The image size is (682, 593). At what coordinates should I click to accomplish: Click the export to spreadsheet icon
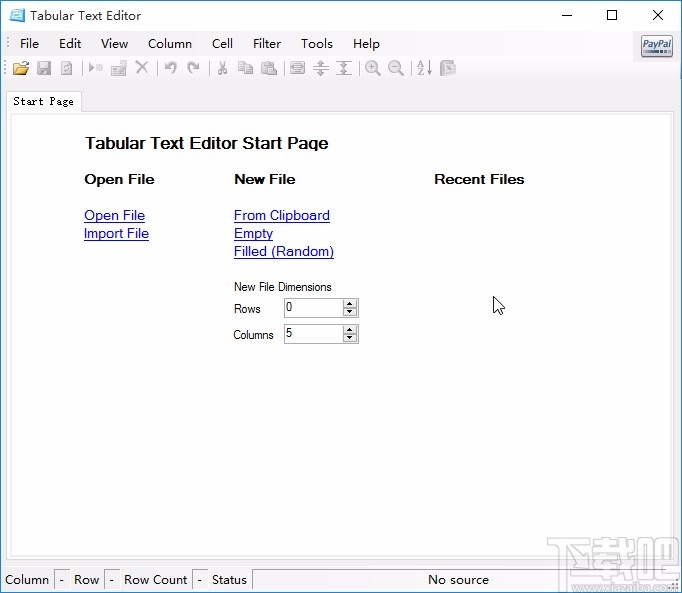(x=448, y=68)
